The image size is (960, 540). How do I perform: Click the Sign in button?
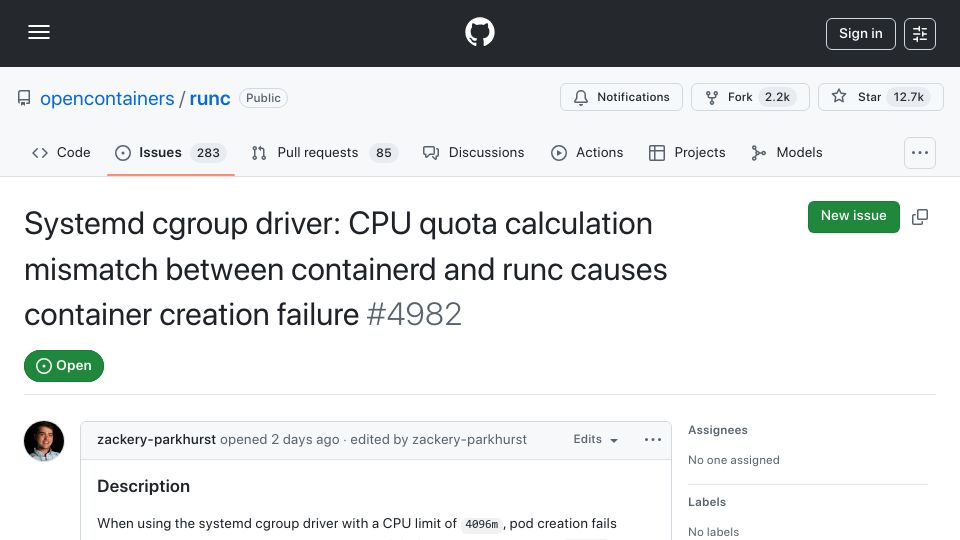point(860,34)
